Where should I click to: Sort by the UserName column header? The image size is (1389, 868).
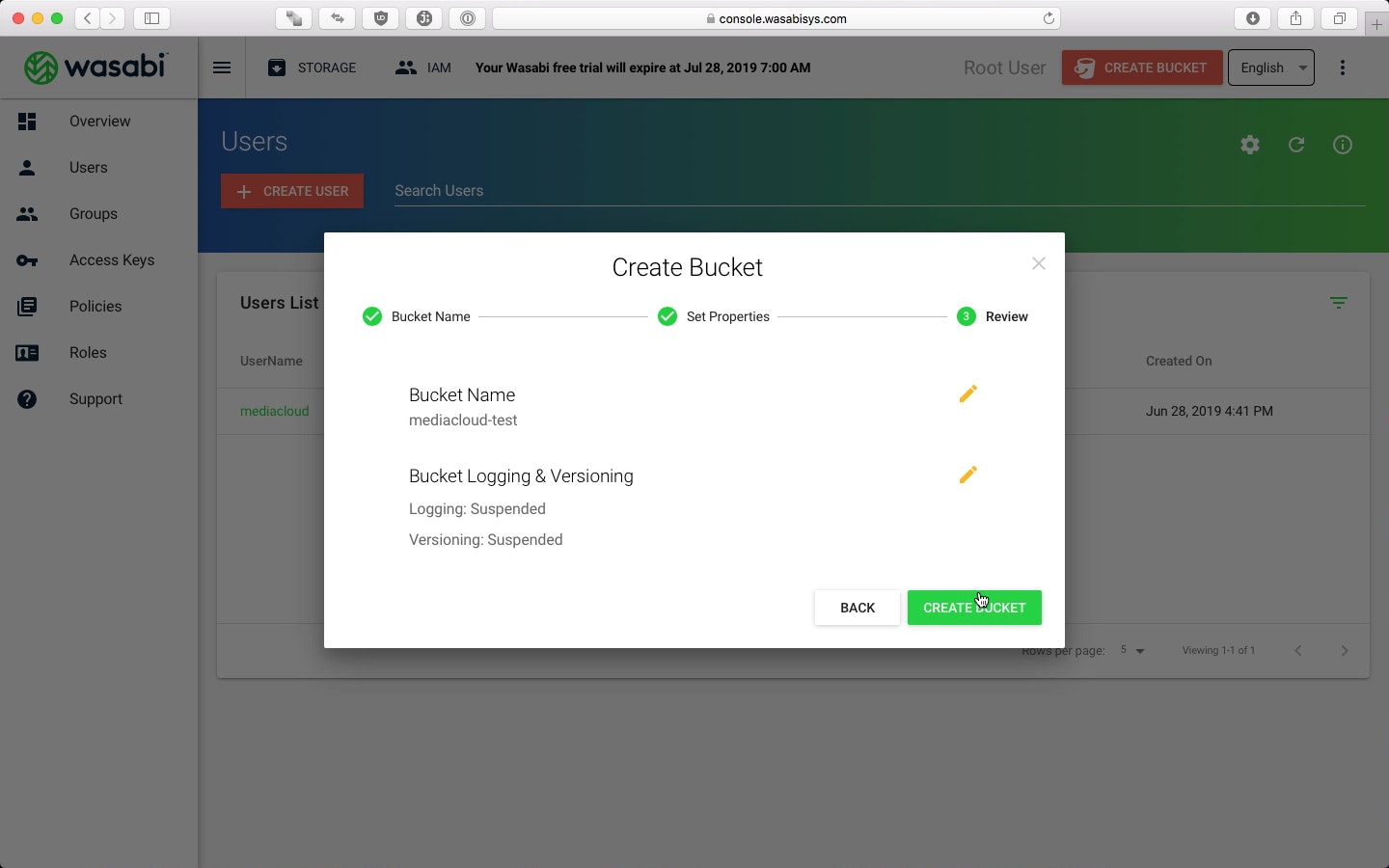pyautogui.click(x=271, y=361)
